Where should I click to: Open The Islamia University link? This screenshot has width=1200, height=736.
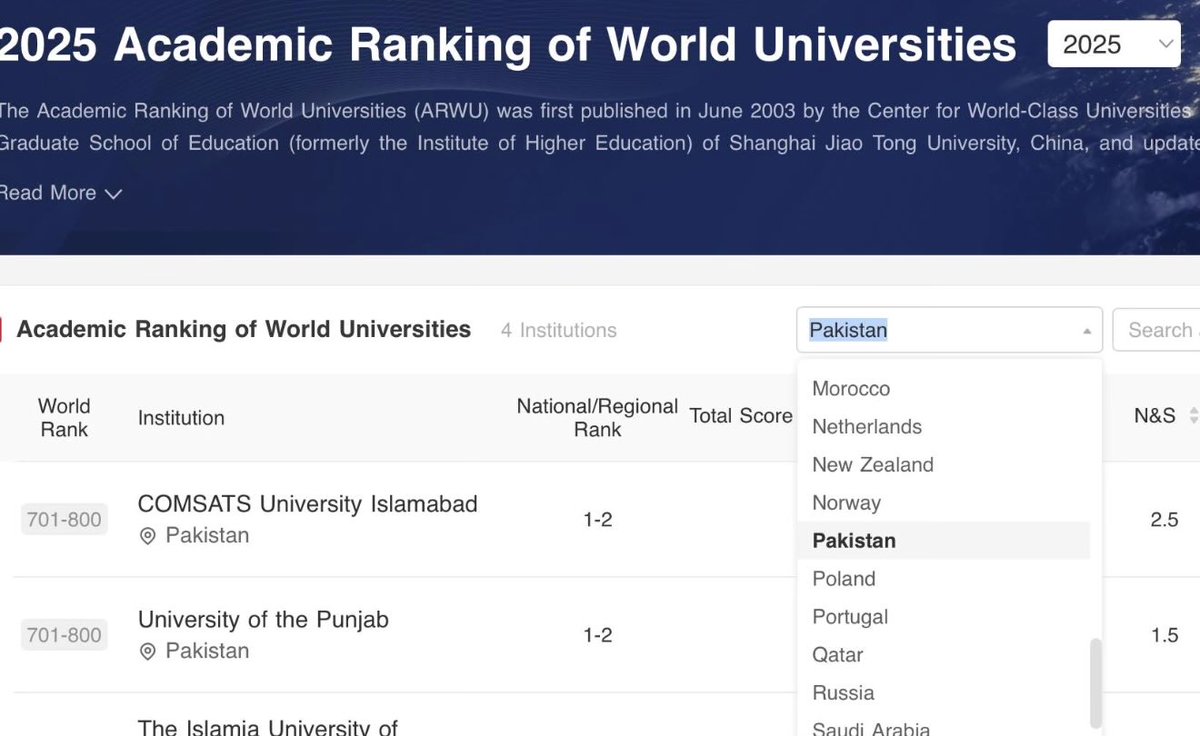268,727
